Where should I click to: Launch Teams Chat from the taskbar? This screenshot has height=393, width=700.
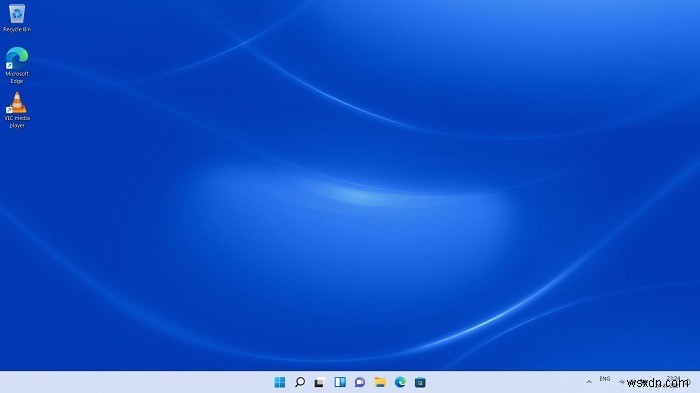pos(360,382)
